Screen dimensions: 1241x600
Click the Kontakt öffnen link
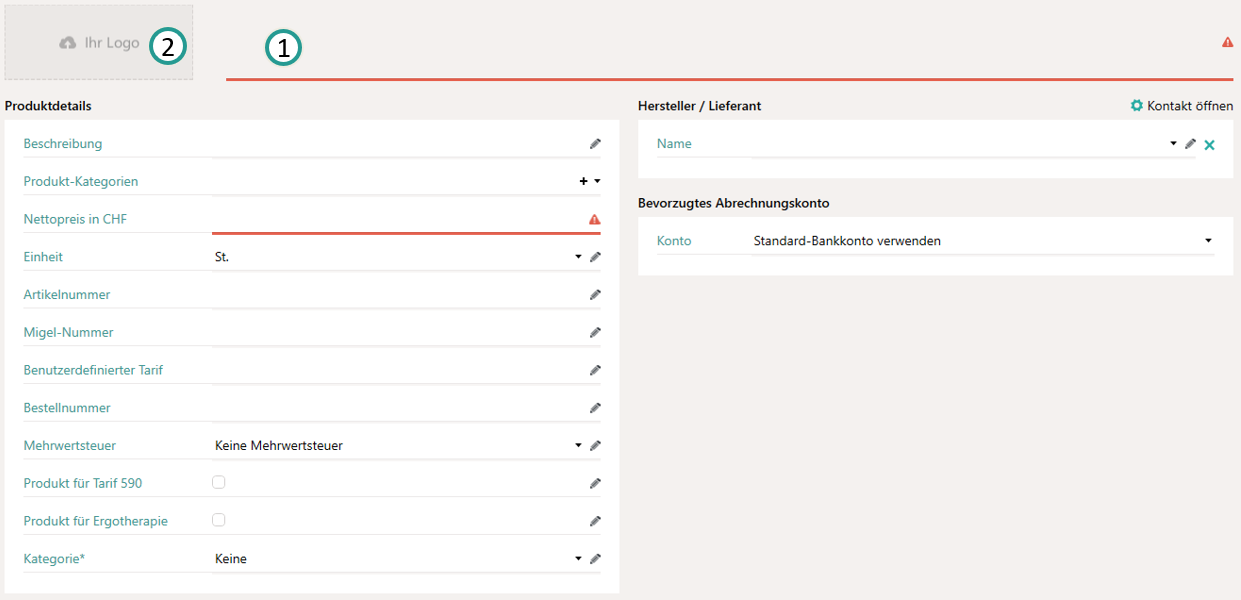(x=1181, y=106)
